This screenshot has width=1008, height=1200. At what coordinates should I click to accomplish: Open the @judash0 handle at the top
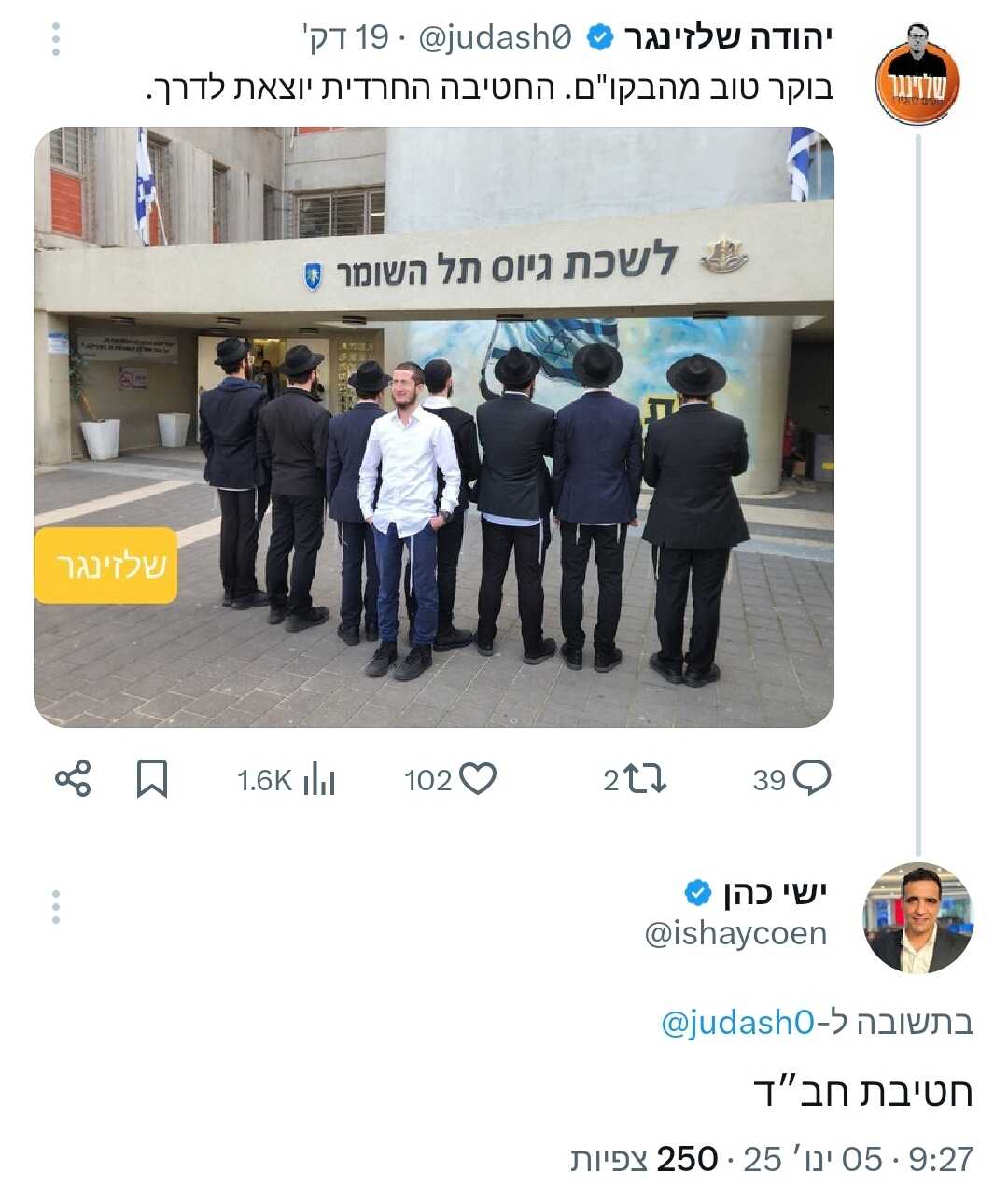[495, 38]
